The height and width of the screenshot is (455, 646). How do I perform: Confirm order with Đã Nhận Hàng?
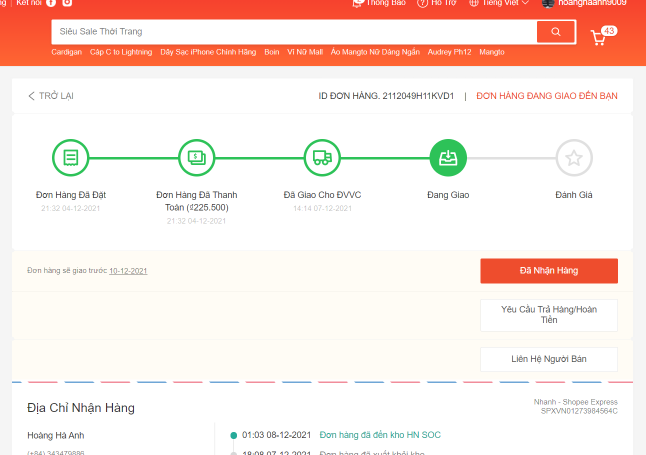pyautogui.click(x=548, y=271)
